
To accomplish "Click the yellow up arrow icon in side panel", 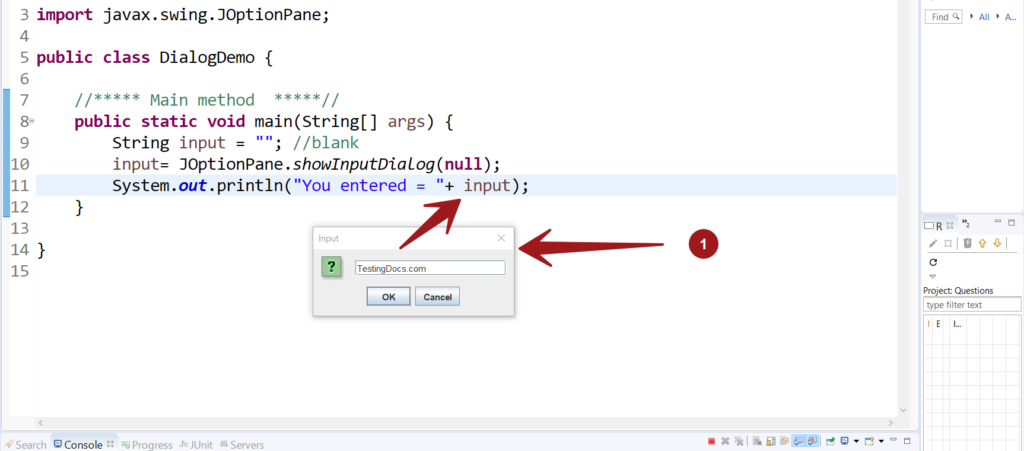I will (982, 243).
